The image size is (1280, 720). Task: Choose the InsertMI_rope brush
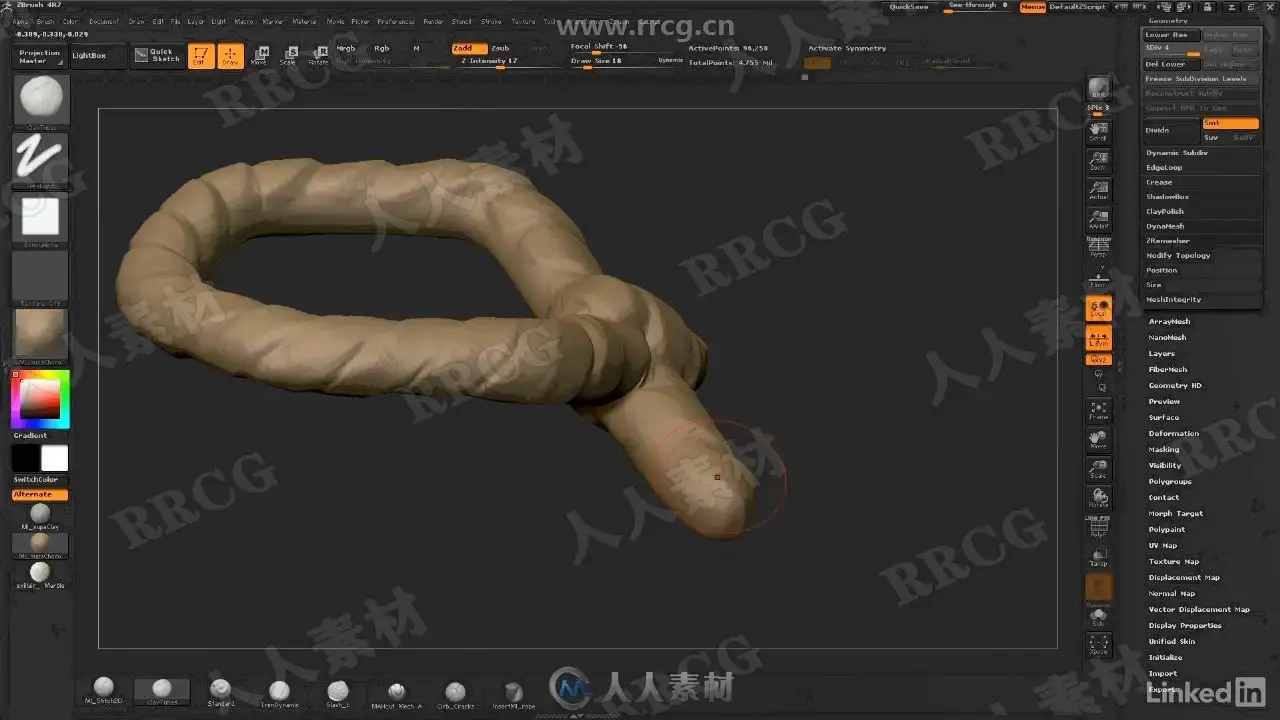(x=514, y=692)
